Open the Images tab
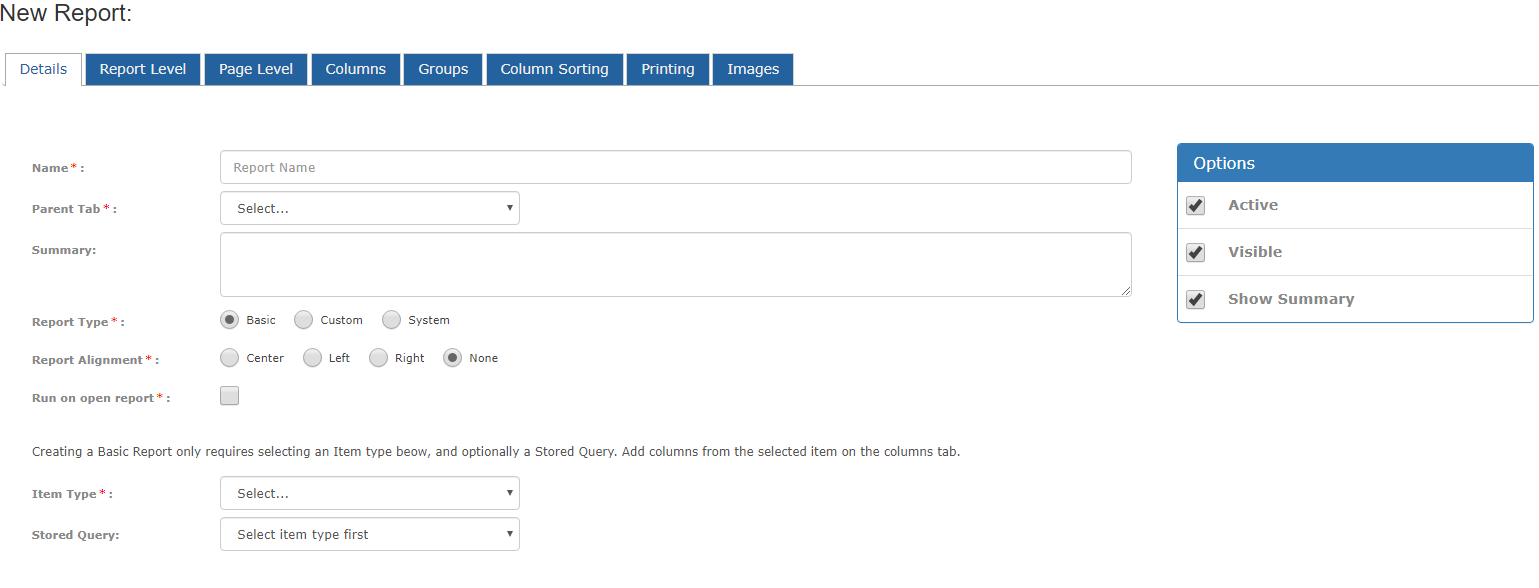This screenshot has height=588, width=1539. tap(753, 69)
